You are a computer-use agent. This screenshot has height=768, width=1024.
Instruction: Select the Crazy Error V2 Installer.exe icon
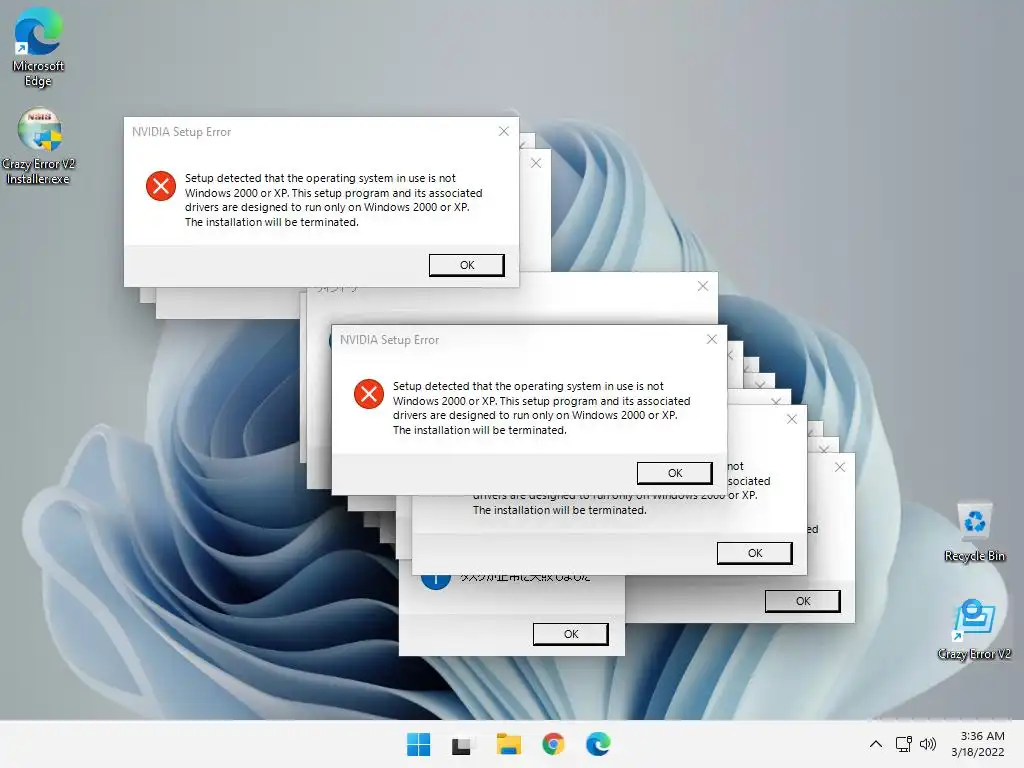38,147
